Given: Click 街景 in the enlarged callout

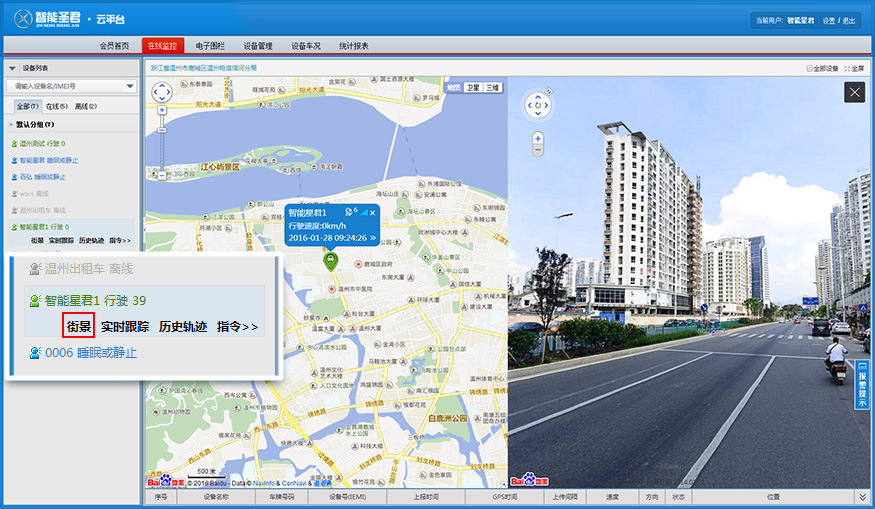Looking at the screenshot, I should pyautogui.click(x=79, y=326).
